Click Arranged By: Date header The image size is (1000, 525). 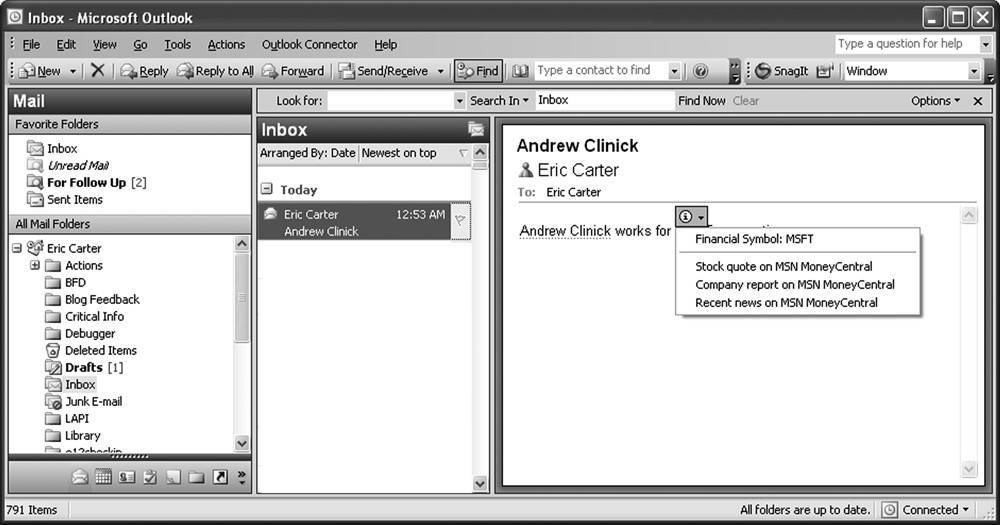pyautogui.click(x=307, y=153)
